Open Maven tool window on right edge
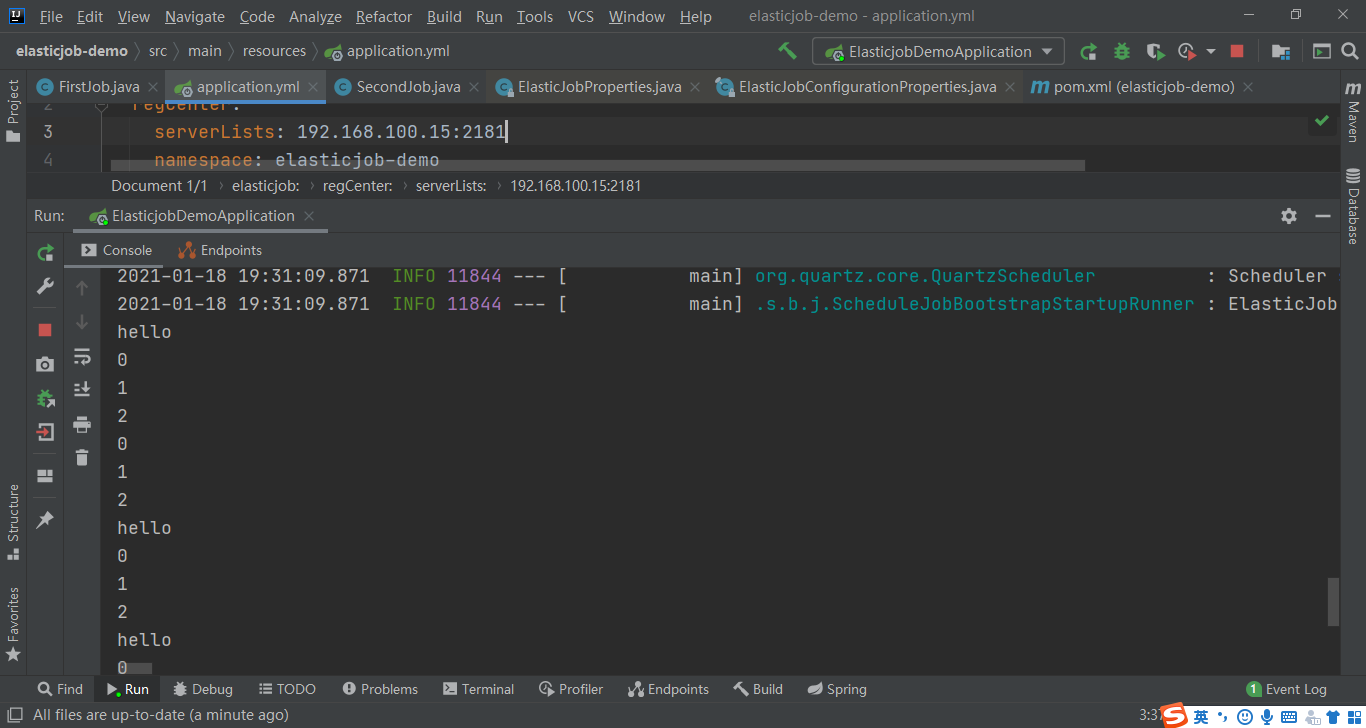This screenshot has height=728, width=1366. (1353, 112)
